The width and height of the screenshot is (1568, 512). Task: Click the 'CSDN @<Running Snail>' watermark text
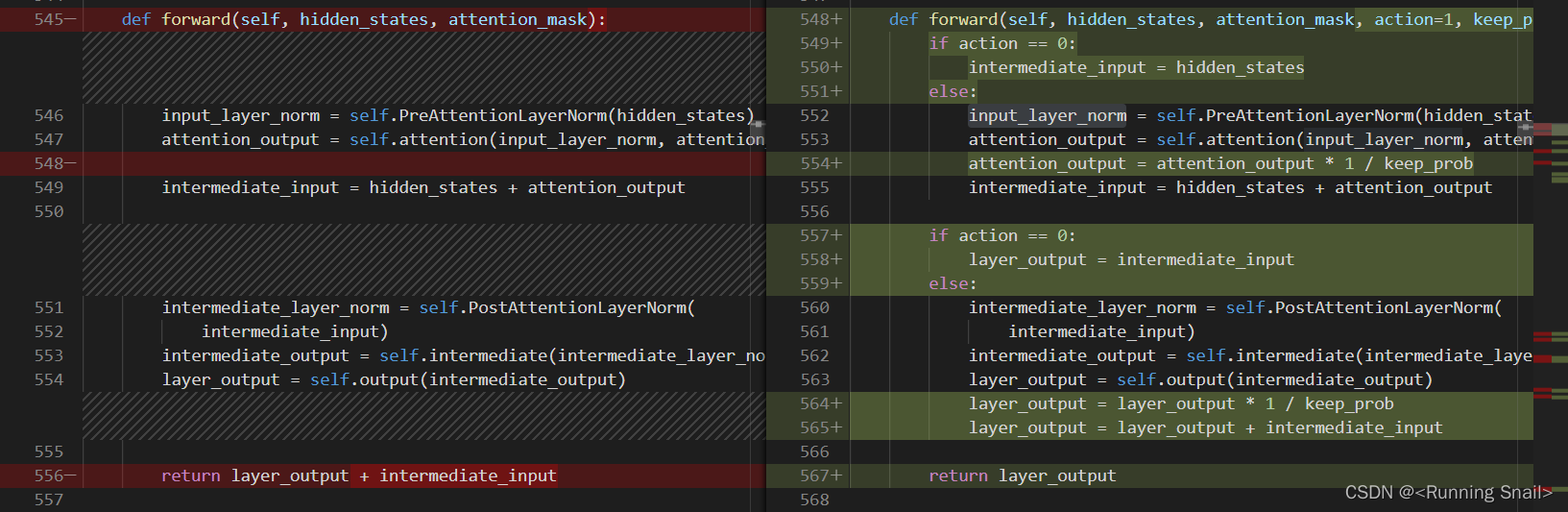coord(1448,493)
